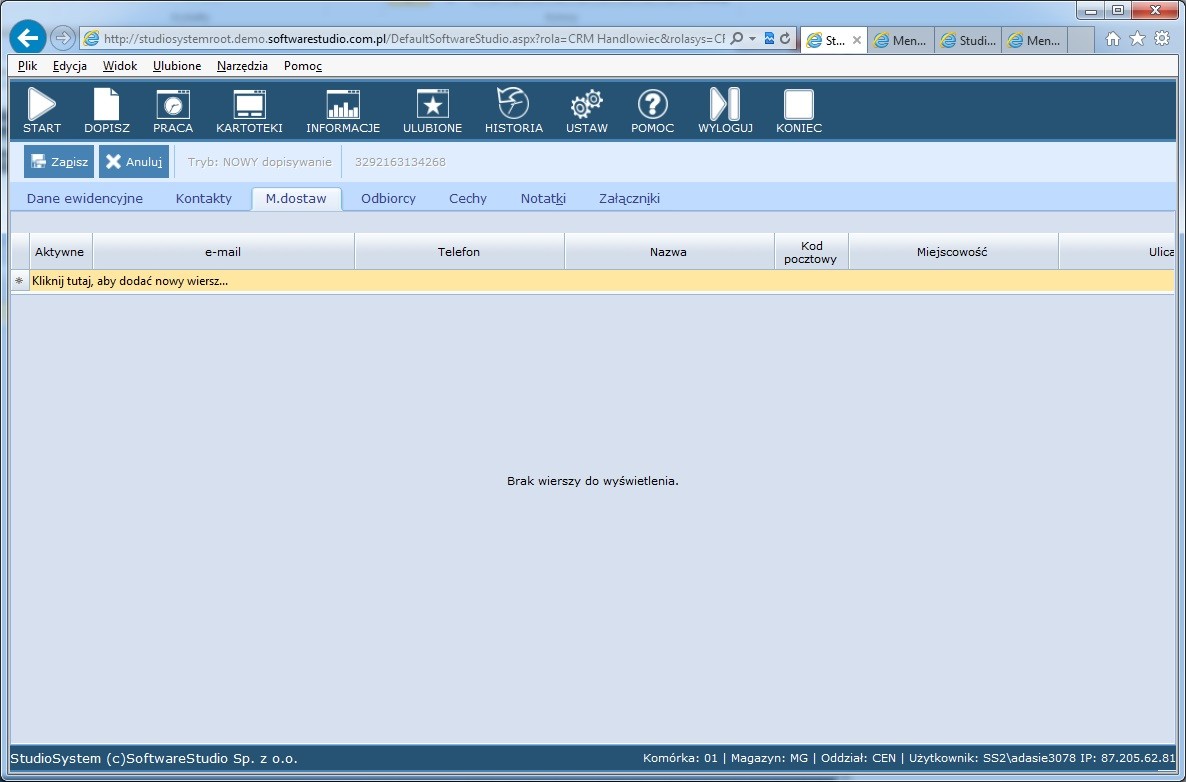This screenshot has height=782, width=1186.
Task: Open KARTOTEKI from the toolbar
Action: coord(249,105)
